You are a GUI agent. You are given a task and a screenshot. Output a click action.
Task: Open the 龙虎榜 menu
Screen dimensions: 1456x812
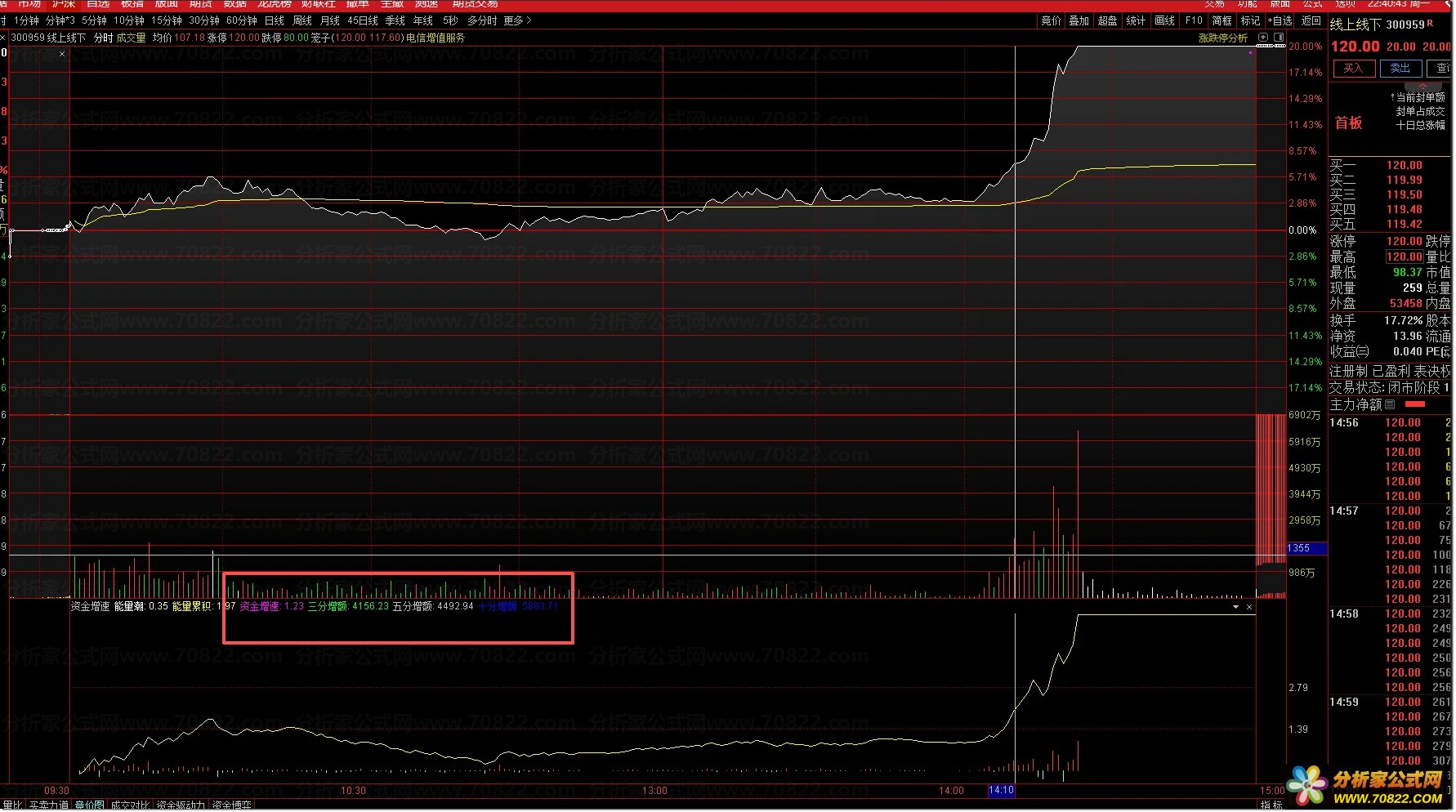point(275,4)
